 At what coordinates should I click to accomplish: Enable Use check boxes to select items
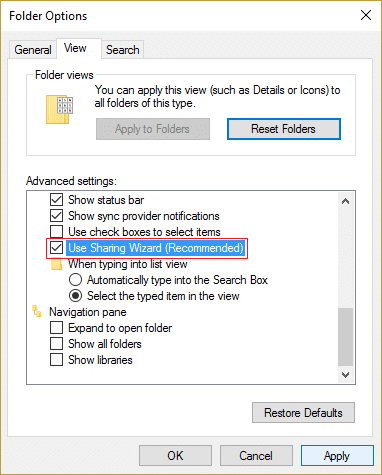click(x=56, y=232)
